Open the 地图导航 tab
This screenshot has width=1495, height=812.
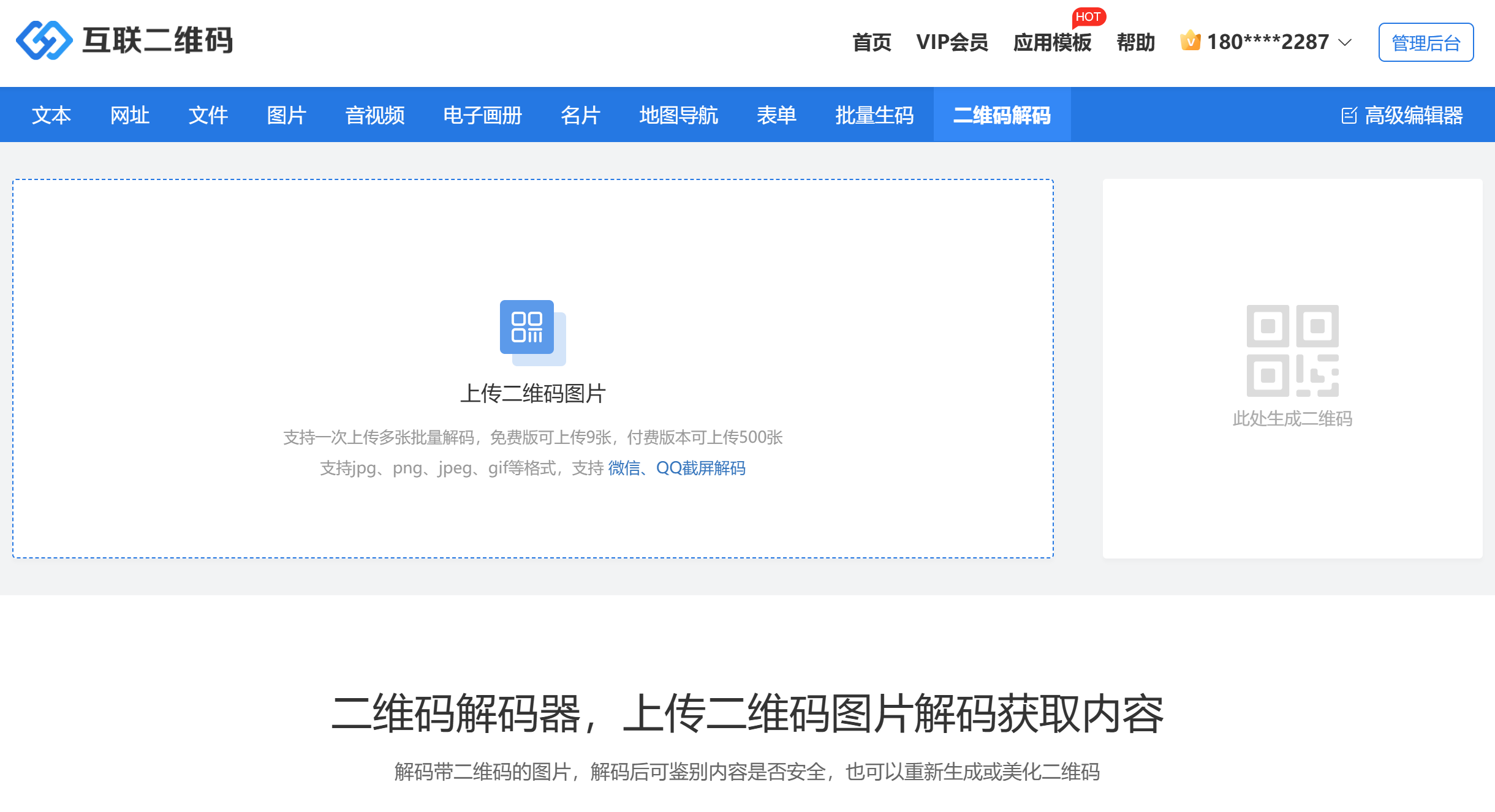coord(678,115)
